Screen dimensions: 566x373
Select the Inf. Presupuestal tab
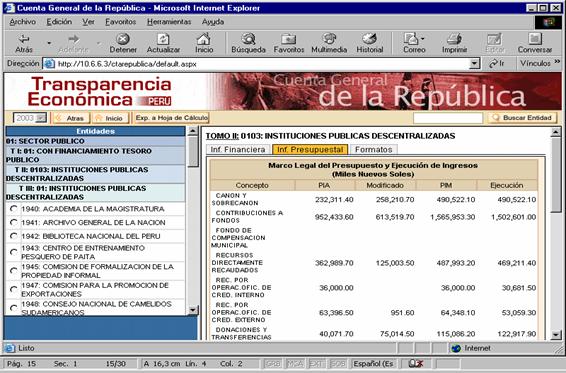coord(310,149)
